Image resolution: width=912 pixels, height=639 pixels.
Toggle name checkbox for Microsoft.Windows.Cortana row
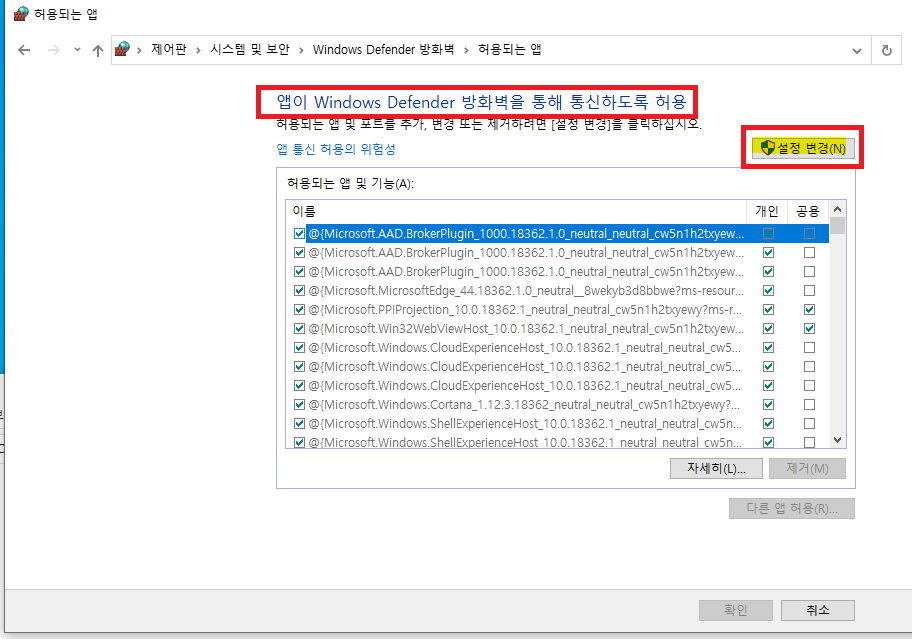pos(300,405)
